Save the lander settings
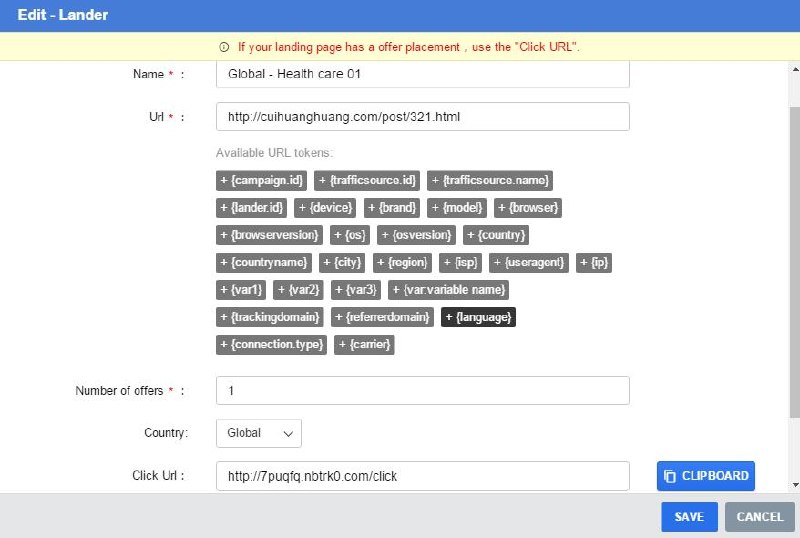Image resolution: width=800 pixels, height=538 pixels. point(688,517)
